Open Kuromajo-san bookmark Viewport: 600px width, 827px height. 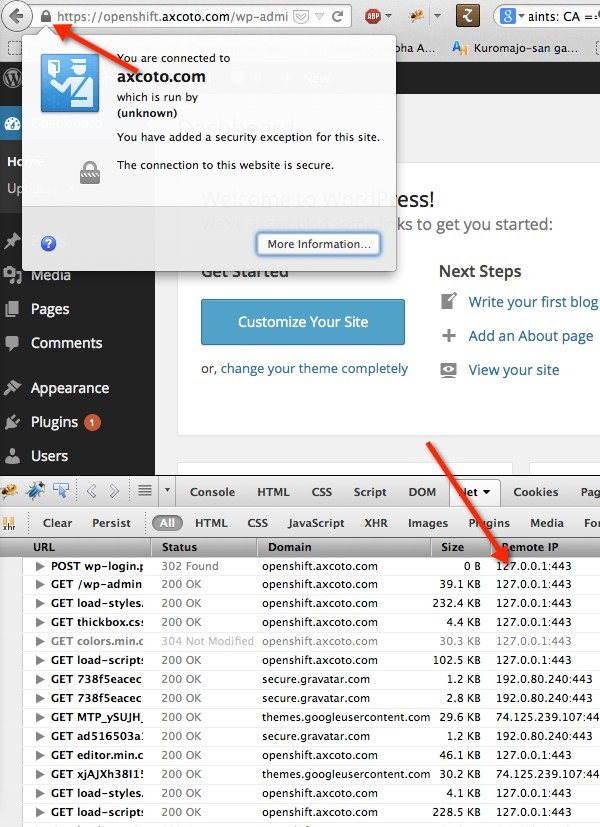pyautogui.click(x=517, y=48)
